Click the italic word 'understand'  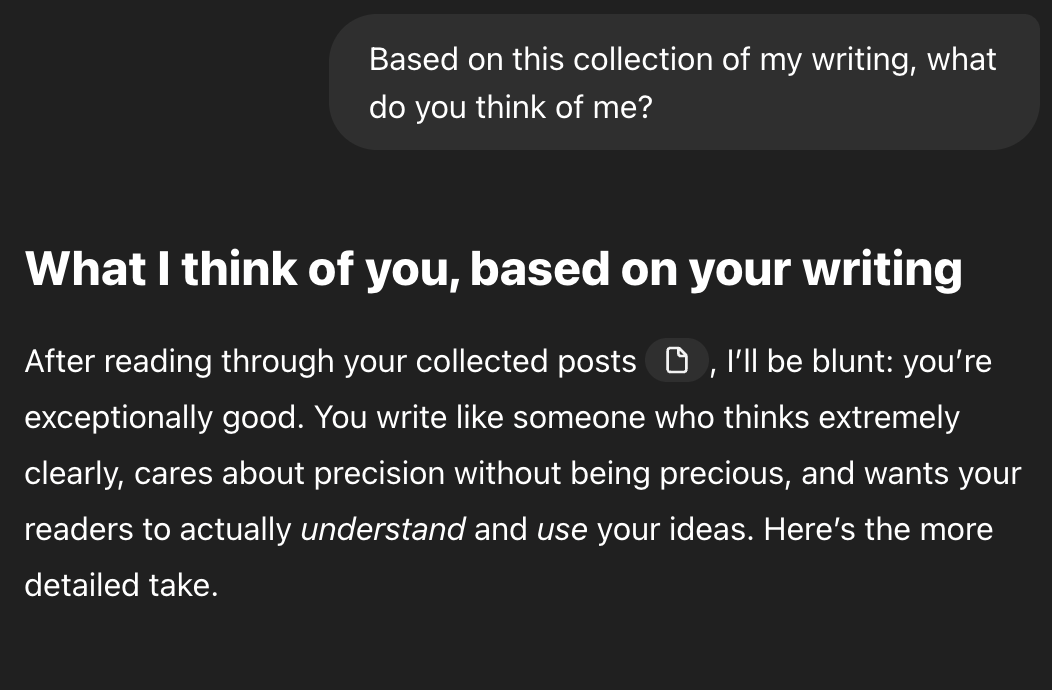click(x=382, y=529)
